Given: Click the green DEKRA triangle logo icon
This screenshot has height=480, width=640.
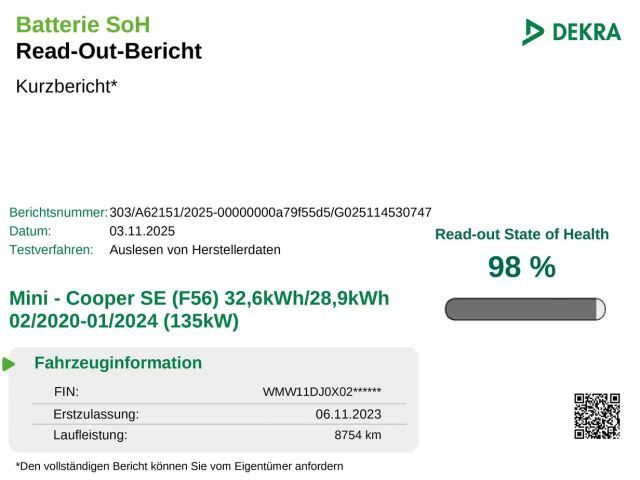Looking at the screenshot, I should 533,32.
